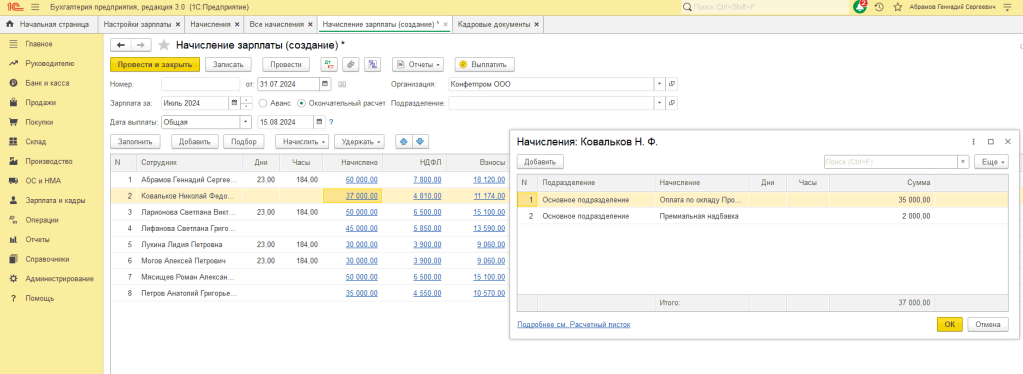The height and width of the screenshot is (374, 1023).
Task: Go forward with the right arrow button
Action: (x=141, y=45)
